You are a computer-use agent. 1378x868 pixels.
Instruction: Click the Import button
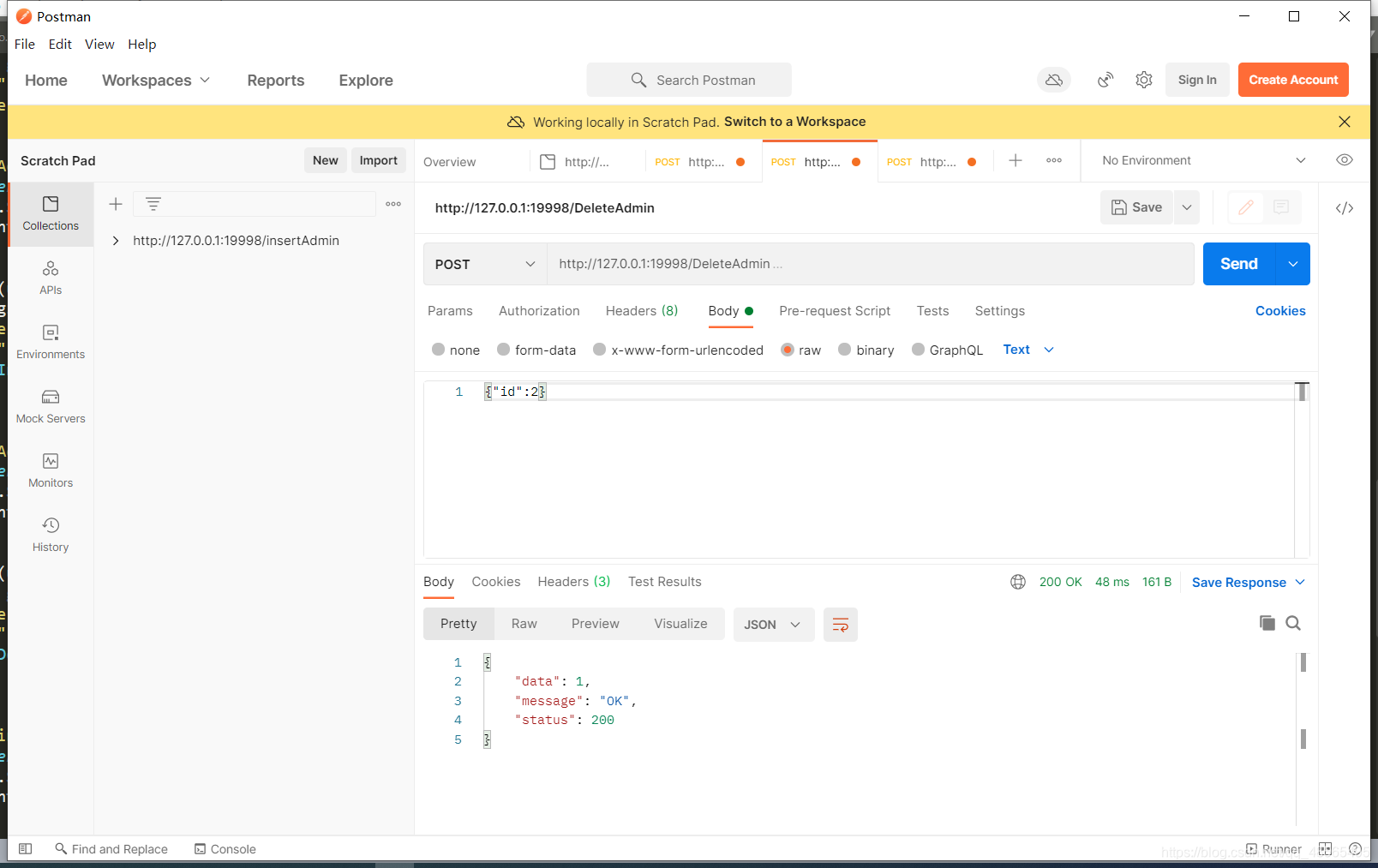pos(378,160)
